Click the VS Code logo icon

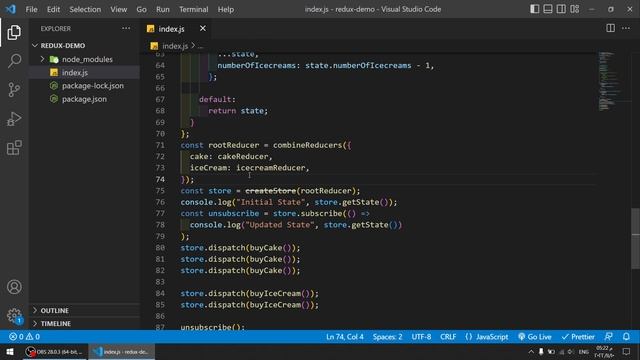coord(11,9)
